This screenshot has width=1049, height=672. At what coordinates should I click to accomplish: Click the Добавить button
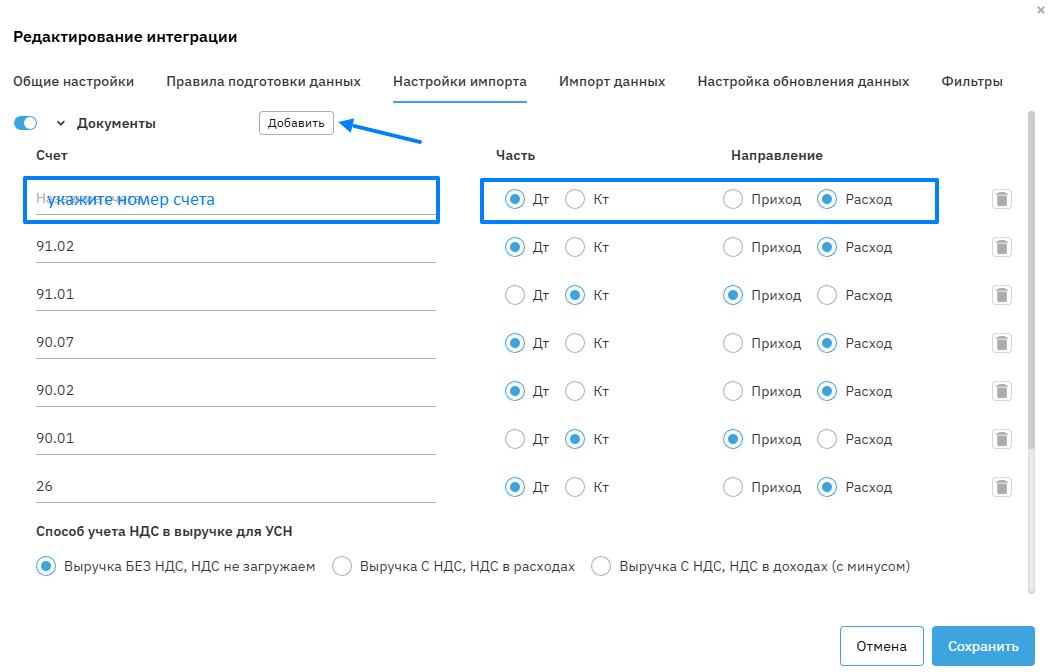(x=296, y=123)
